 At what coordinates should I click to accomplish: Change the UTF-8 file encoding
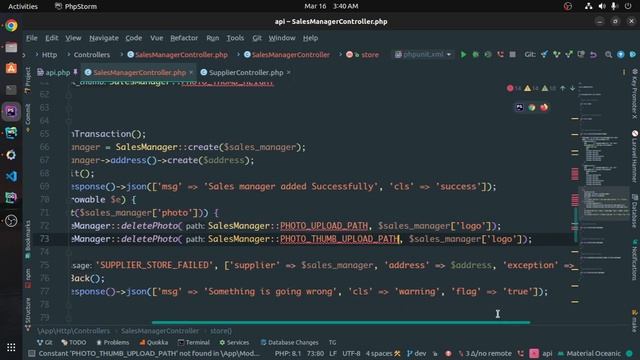coord(351,353)
